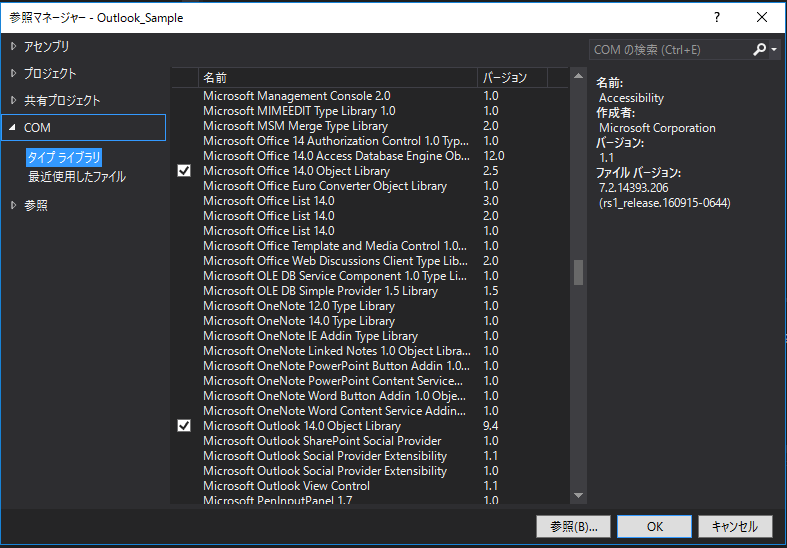Select Microsoft Office Euro Converter Object Library
The width and height of the screenshot is (787, 548).
point(370,186)
